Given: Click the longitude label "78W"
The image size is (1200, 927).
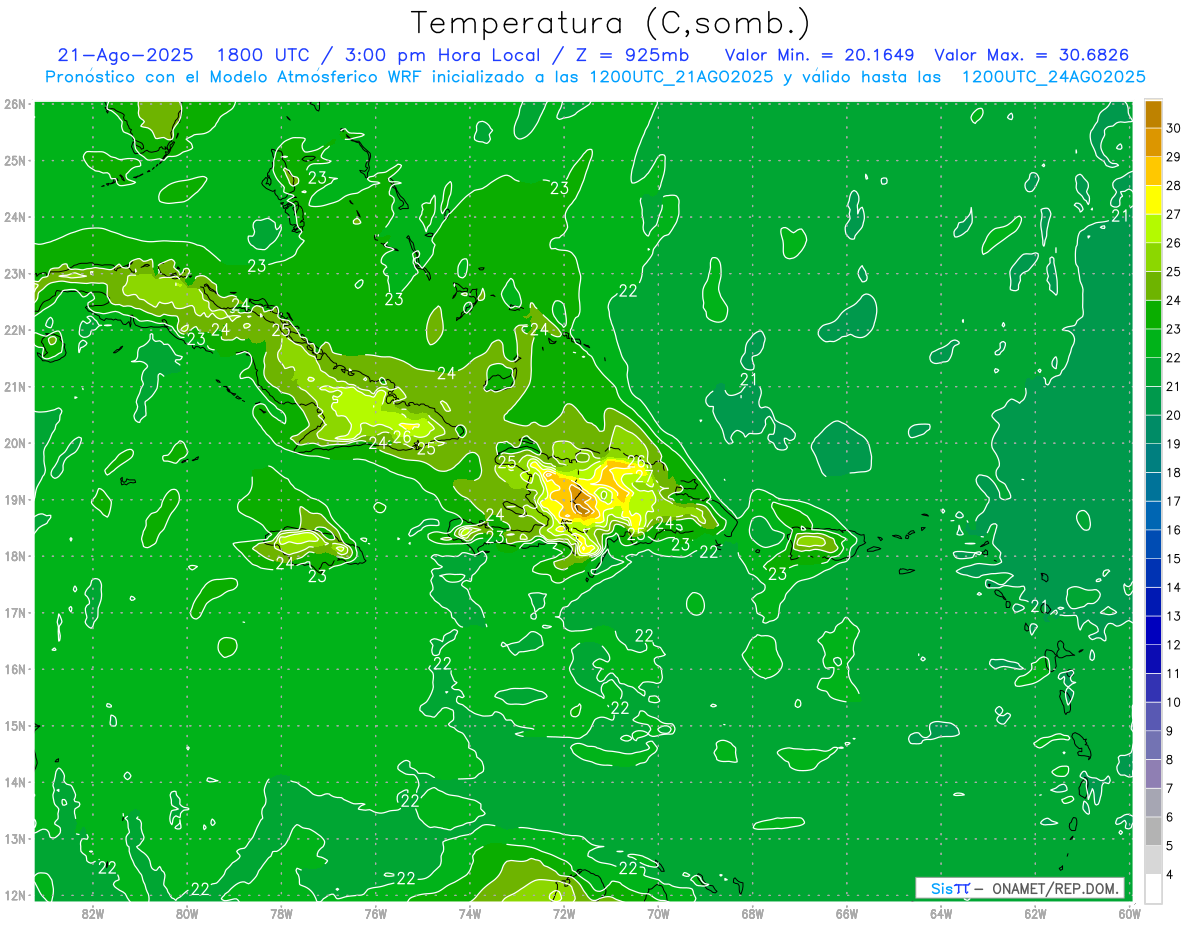Looking at the screenshot, I should (281, 912).
